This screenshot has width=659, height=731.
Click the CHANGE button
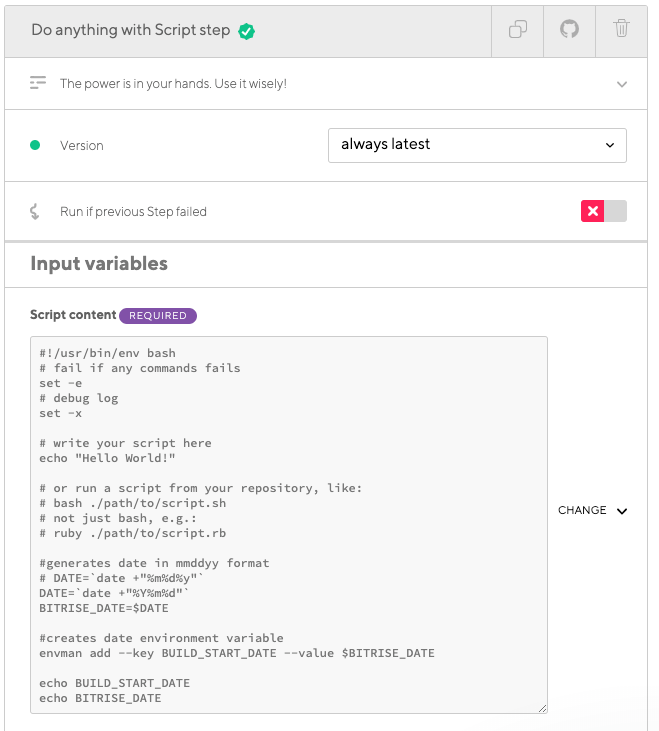[x=592, y=510]
